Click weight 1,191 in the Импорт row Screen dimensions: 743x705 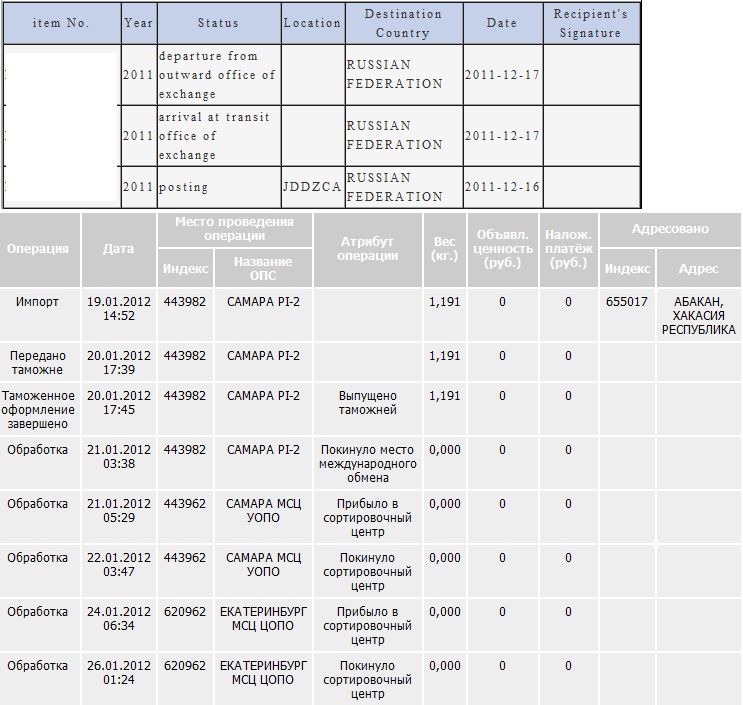[444, 302]
